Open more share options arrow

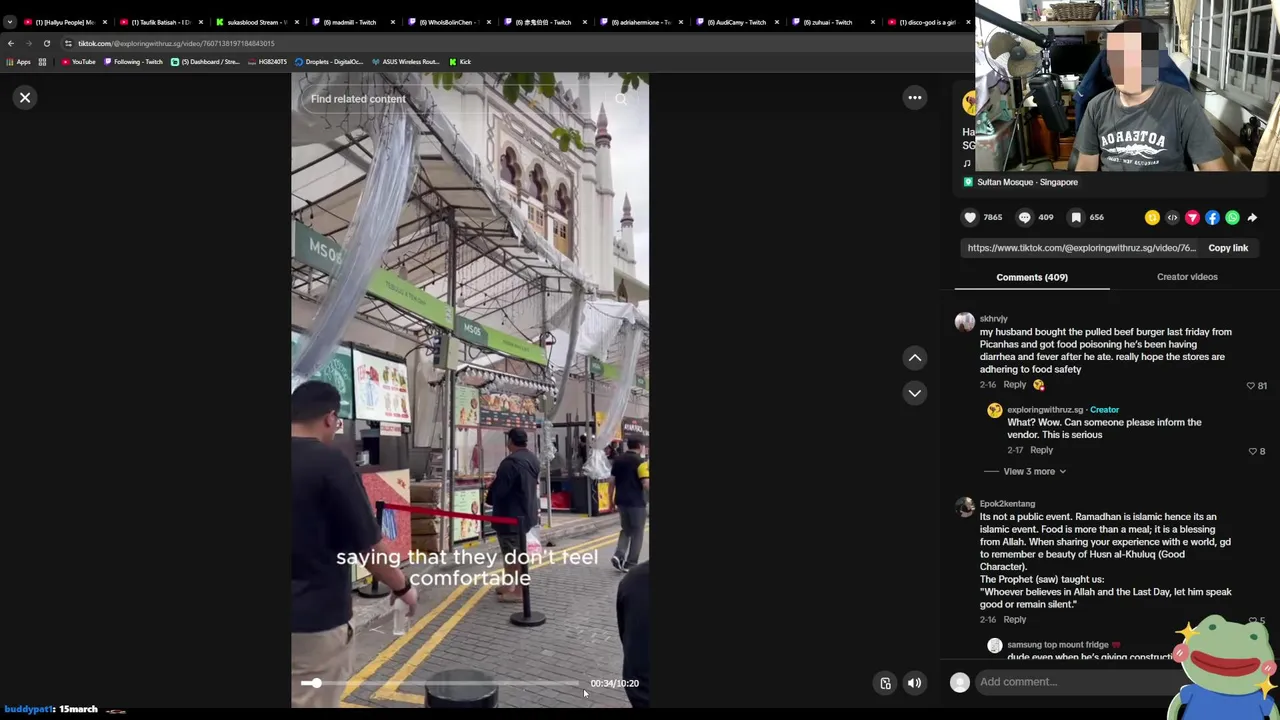coord(1252,217)
